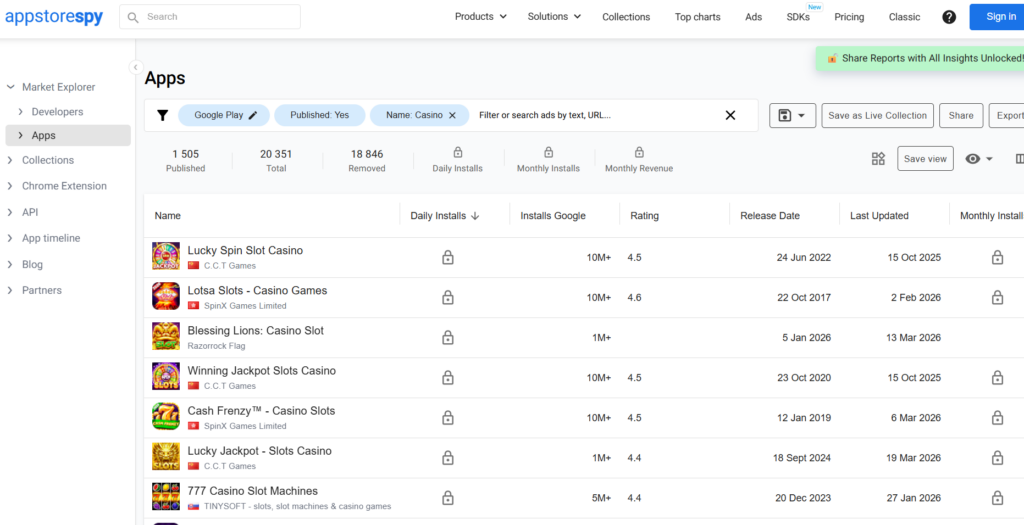Click the Lotsa Slots app icon
The height and width of the screenshot is (525, 1024).
pos(166,296)
